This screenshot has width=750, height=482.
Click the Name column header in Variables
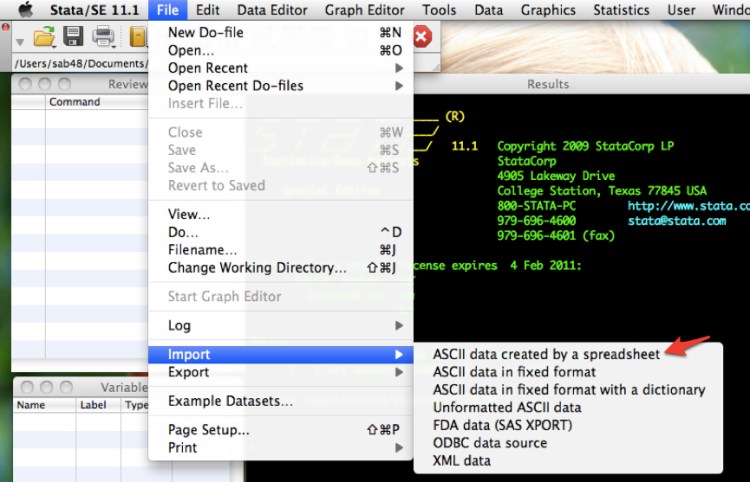click(31, 405)
